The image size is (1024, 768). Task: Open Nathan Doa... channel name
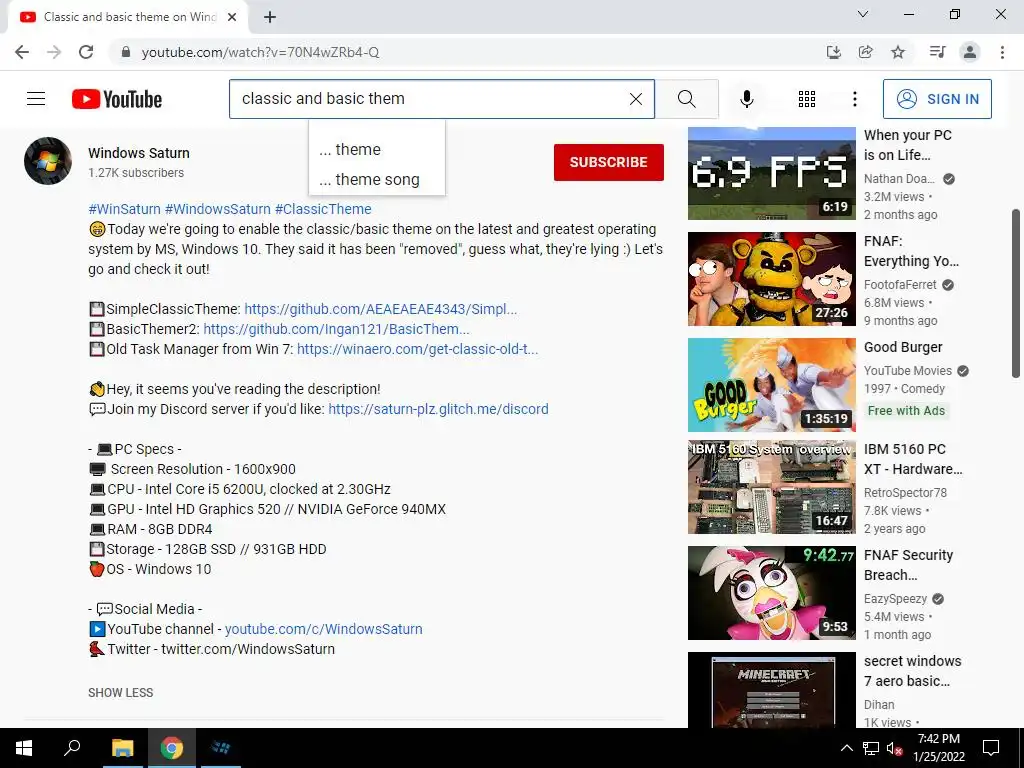click(899, 179)
